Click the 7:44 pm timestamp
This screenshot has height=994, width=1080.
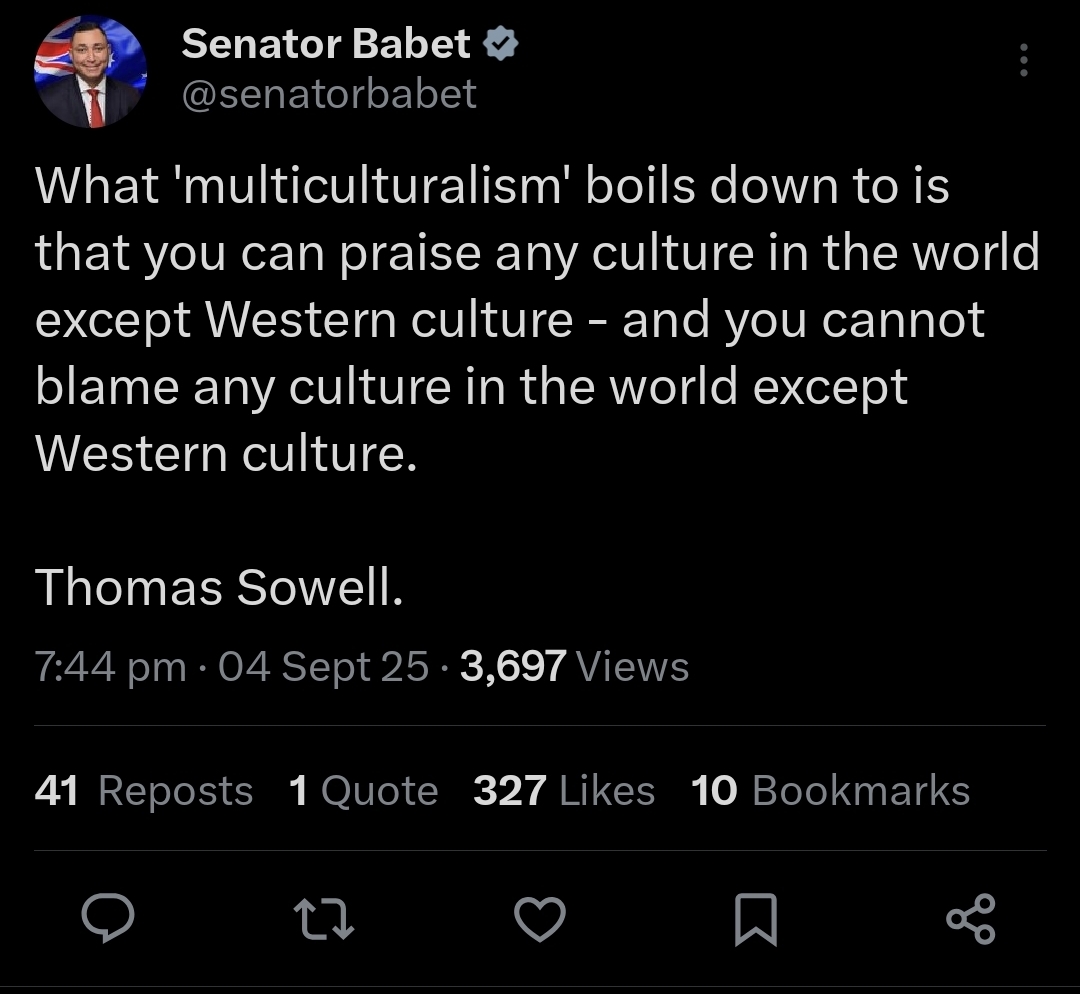pyautogui.click(x=111, y=667)
